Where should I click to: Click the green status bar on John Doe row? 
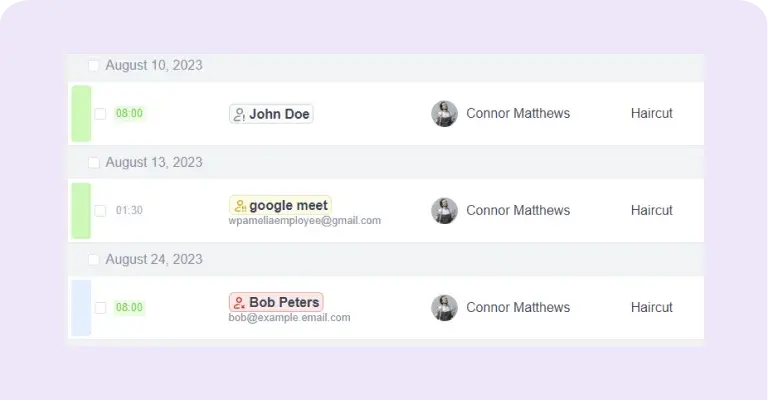click(x=81, y=114)
